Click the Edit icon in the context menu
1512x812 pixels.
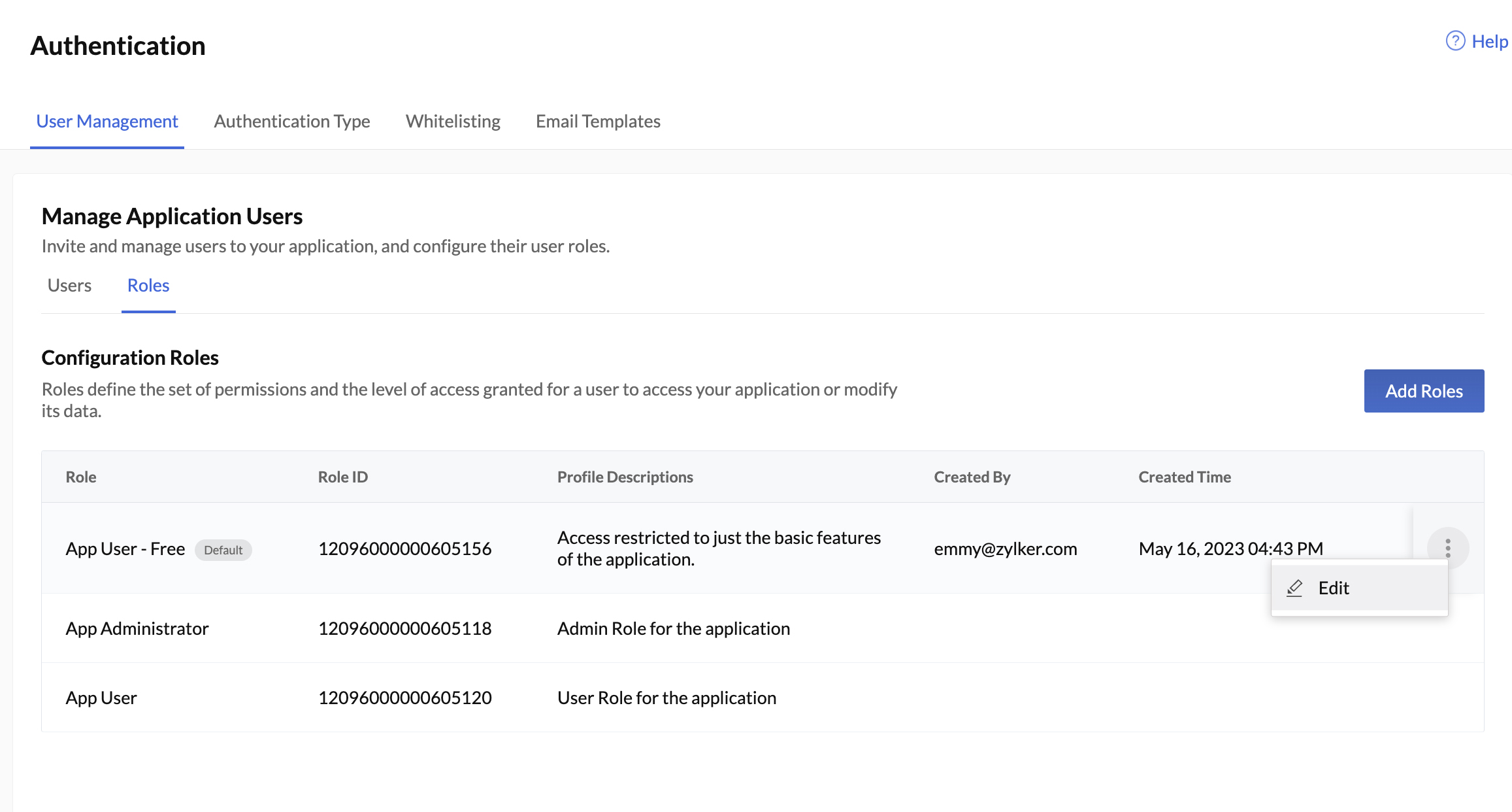tap(1295, 588)
